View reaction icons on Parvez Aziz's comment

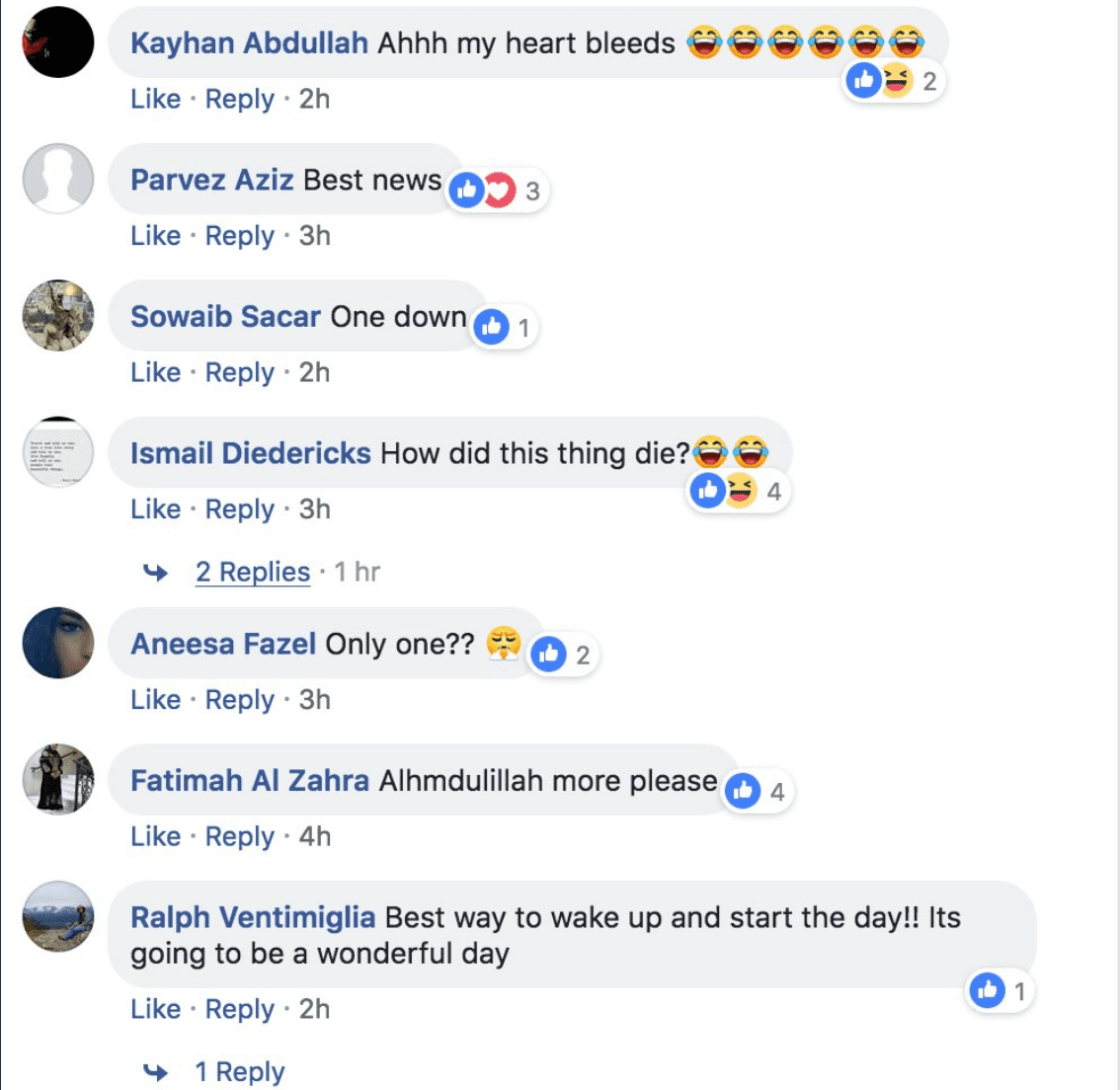(x=496, y=191)
